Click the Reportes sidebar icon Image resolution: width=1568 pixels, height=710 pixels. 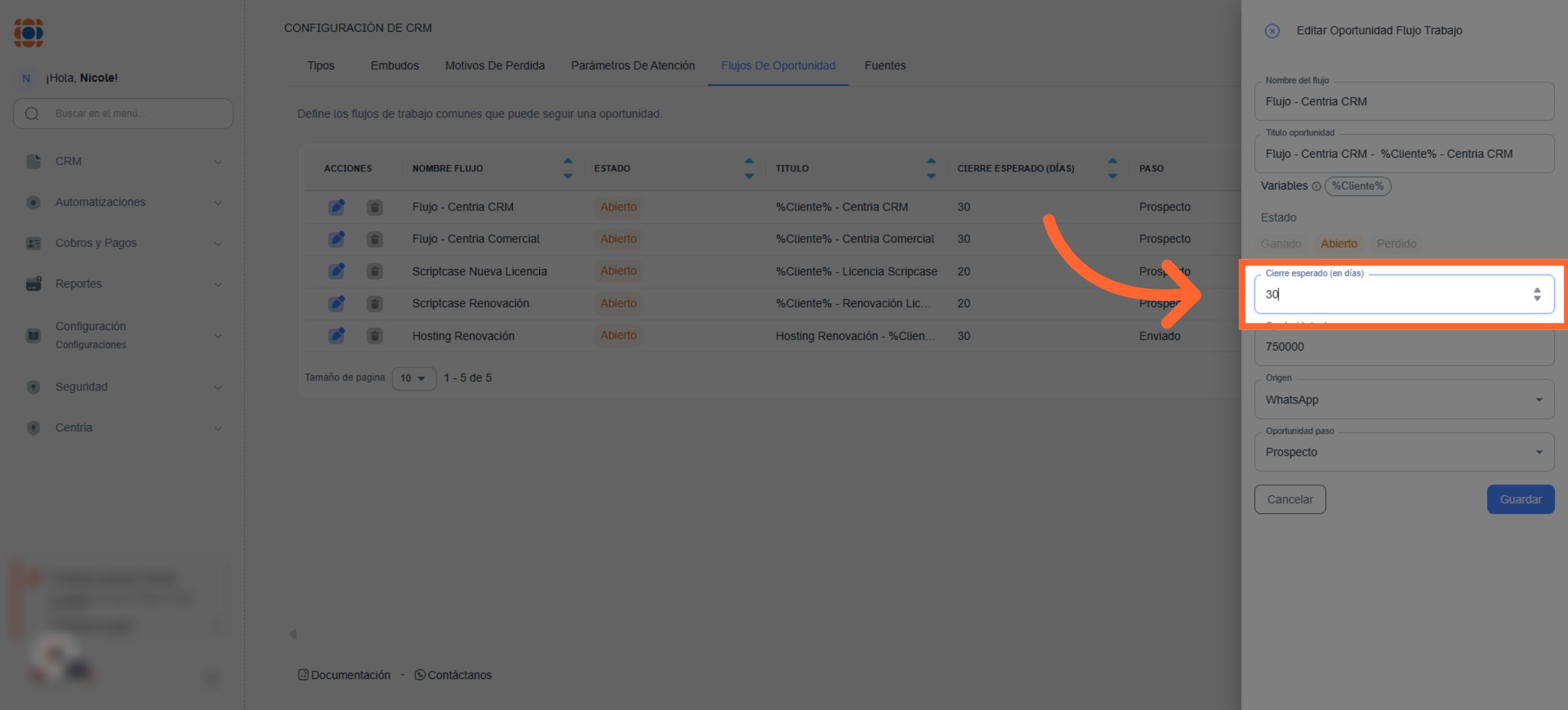tap(33, 284)
